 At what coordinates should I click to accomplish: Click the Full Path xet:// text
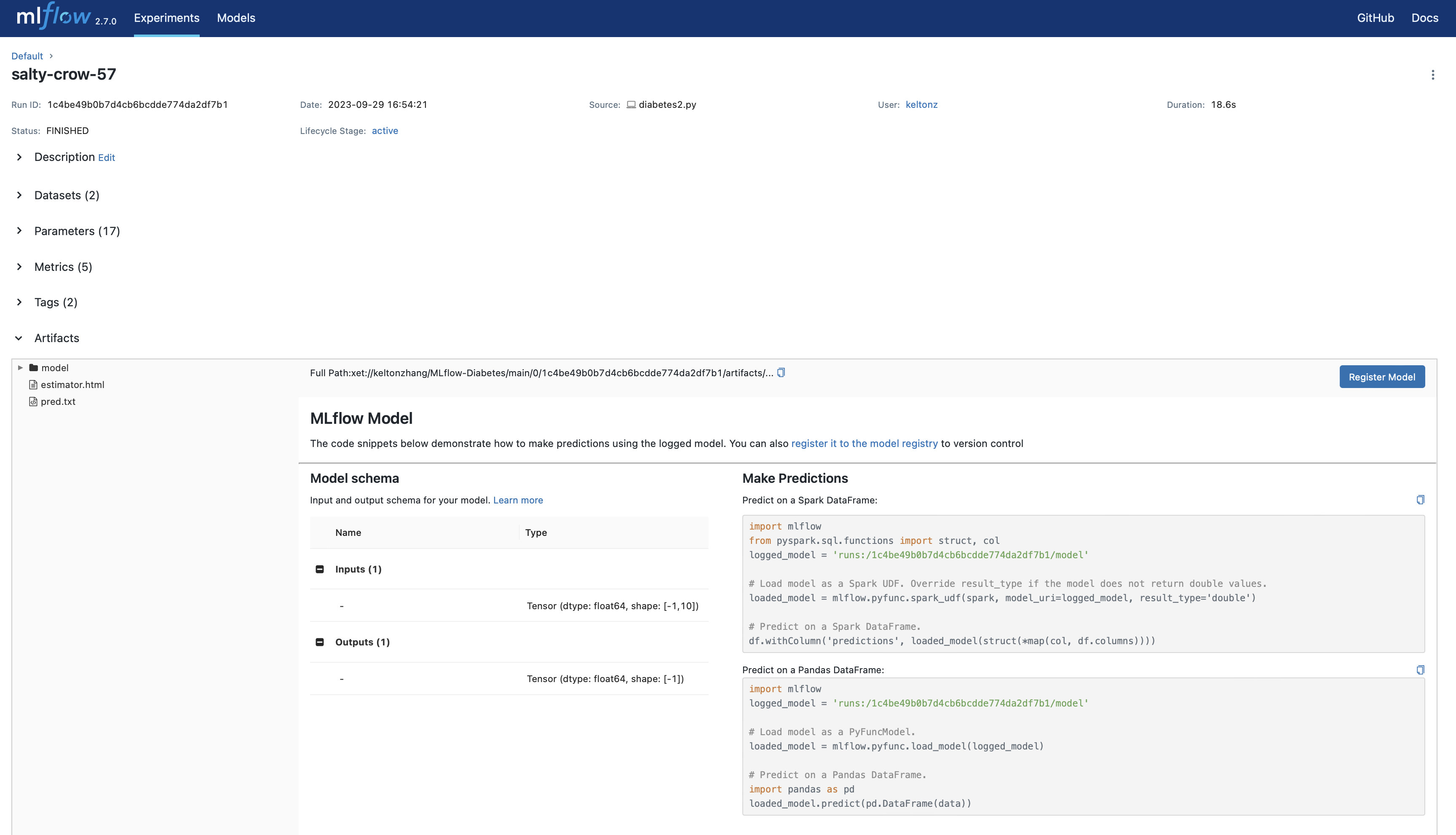541,373
